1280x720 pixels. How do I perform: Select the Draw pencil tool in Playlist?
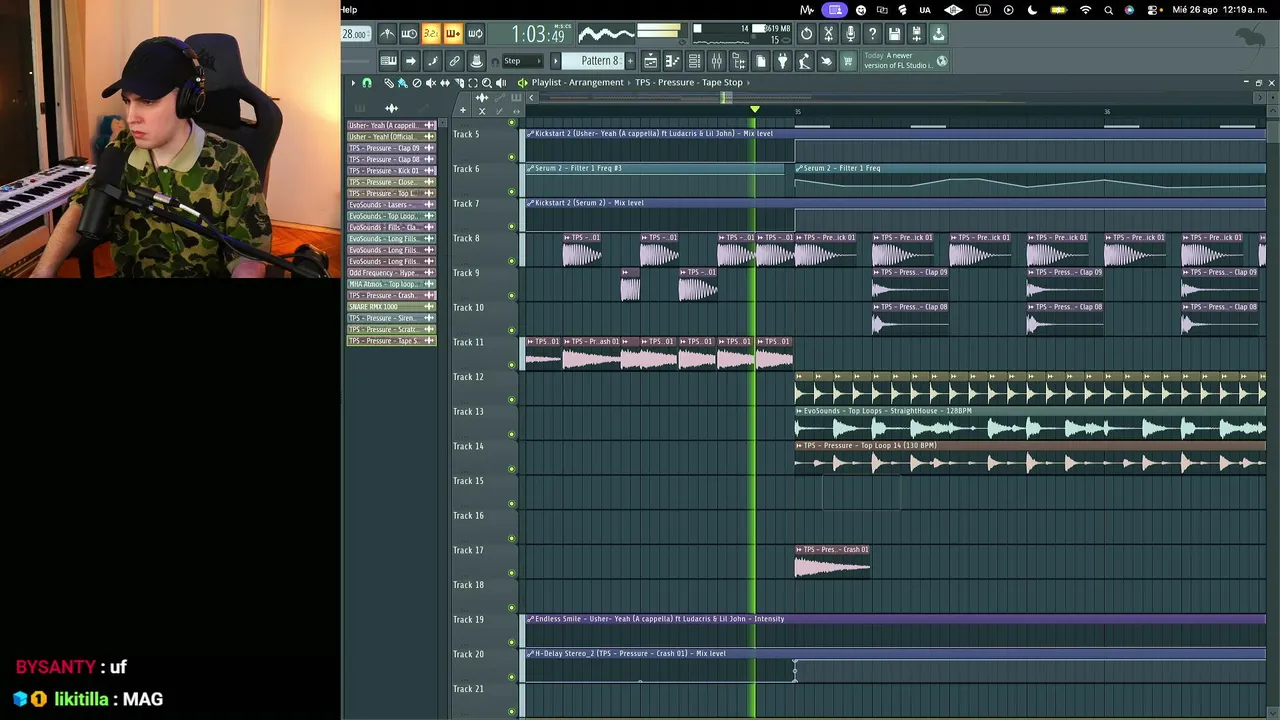(389, 83)
